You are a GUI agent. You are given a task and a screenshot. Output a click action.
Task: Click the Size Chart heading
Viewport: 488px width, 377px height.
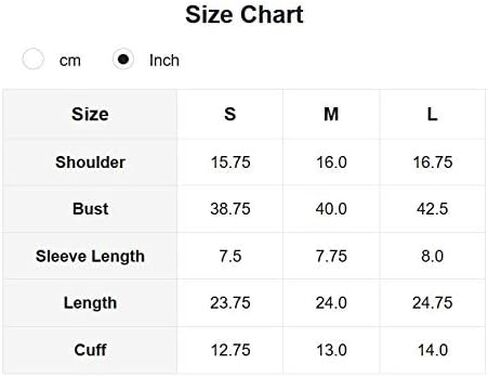pos(244,15)
